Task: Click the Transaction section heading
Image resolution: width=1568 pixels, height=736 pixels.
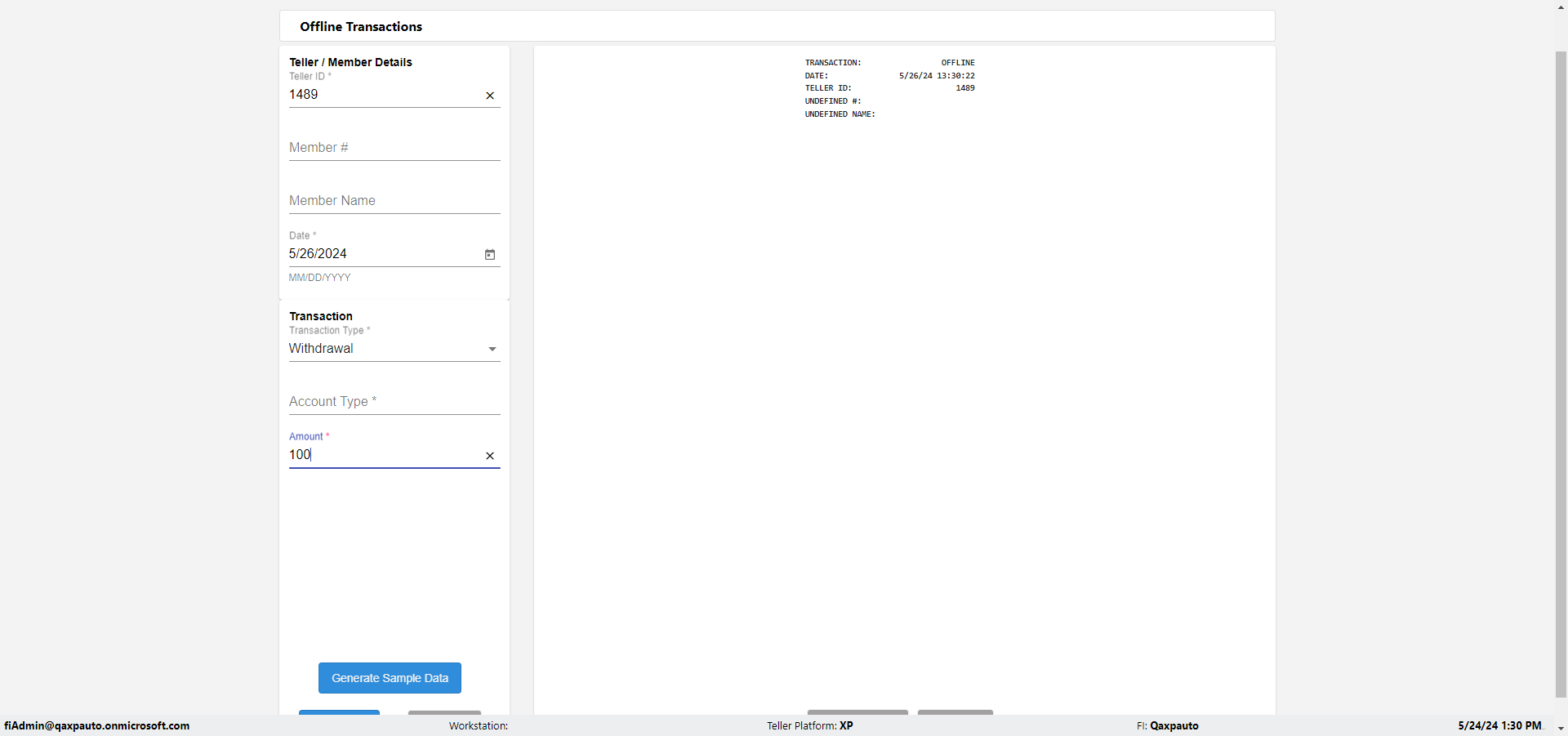Action: [321, 316]
